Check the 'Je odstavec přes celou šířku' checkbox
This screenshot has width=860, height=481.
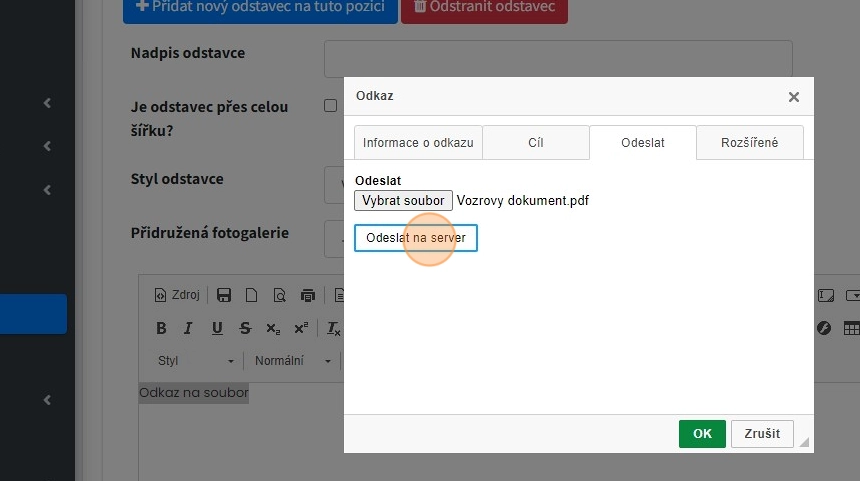click(x=330, y=106)
